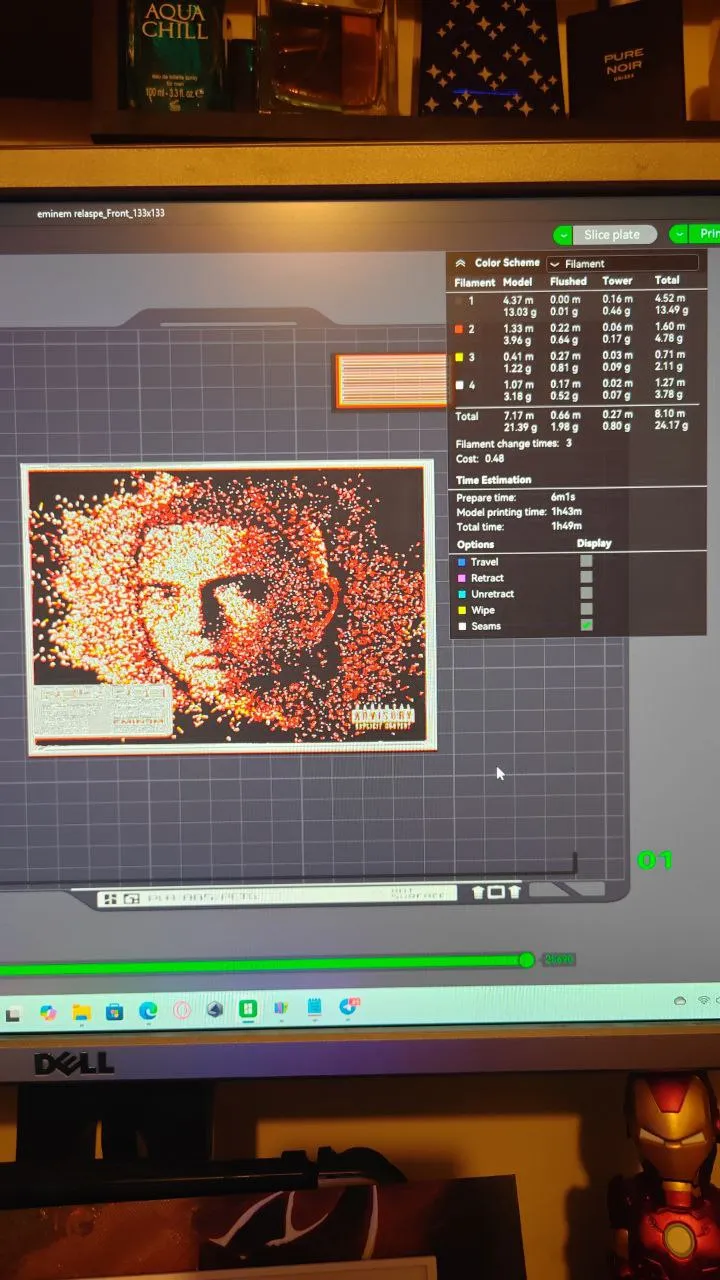720x1280 pixels.
Task: Click the green layer slider handle
Action: click(527, 960)
